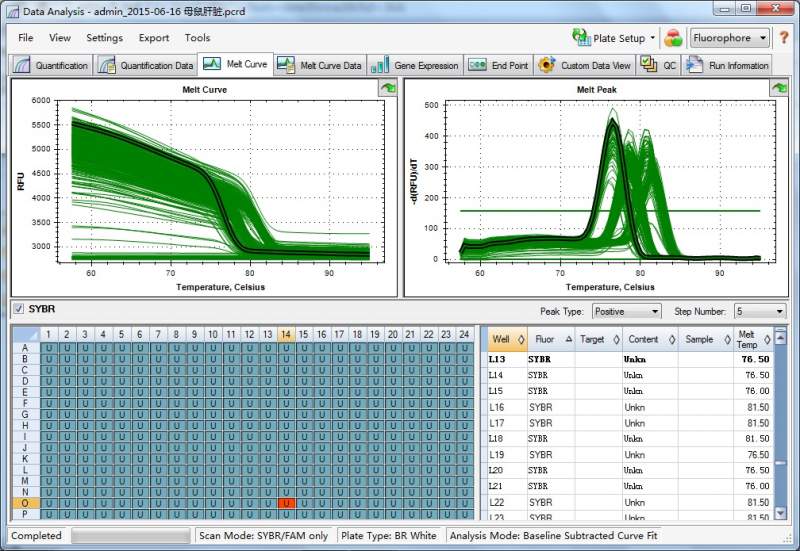Open the Export menu
Image resolution: width=800 pixels, height=551 pixels.
point(154,38)
